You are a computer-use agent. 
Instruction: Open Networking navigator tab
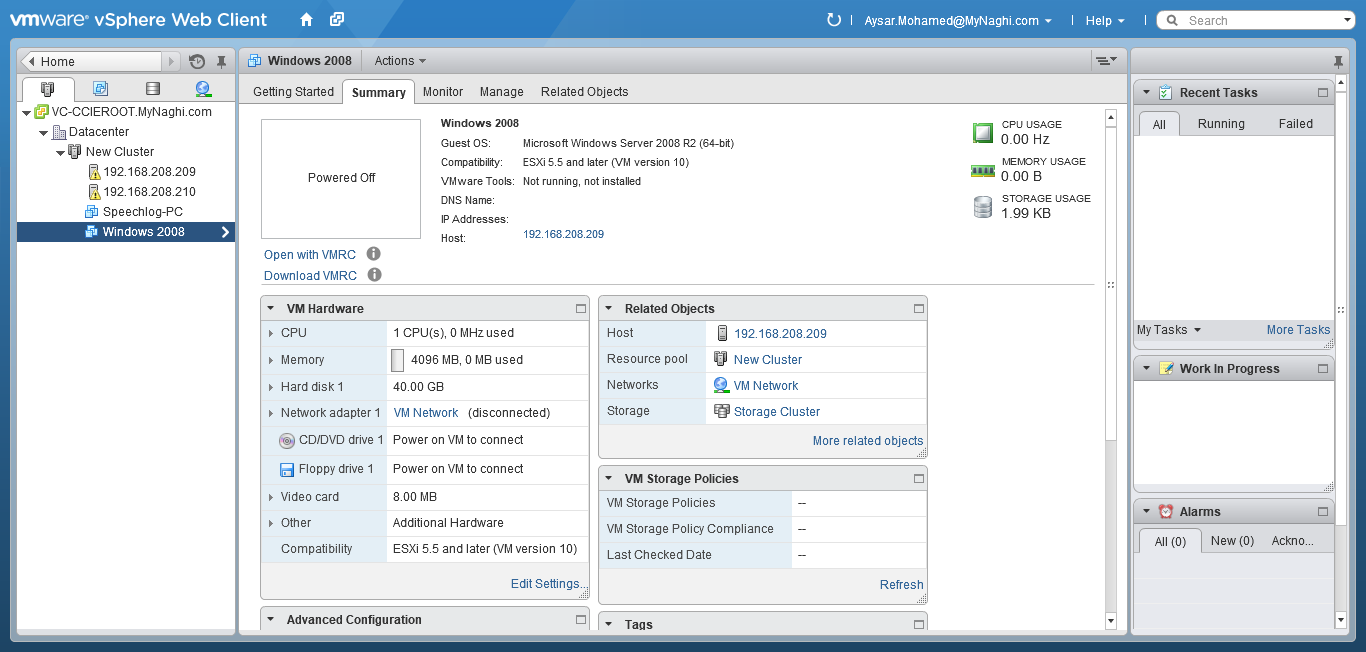(203, 89)
